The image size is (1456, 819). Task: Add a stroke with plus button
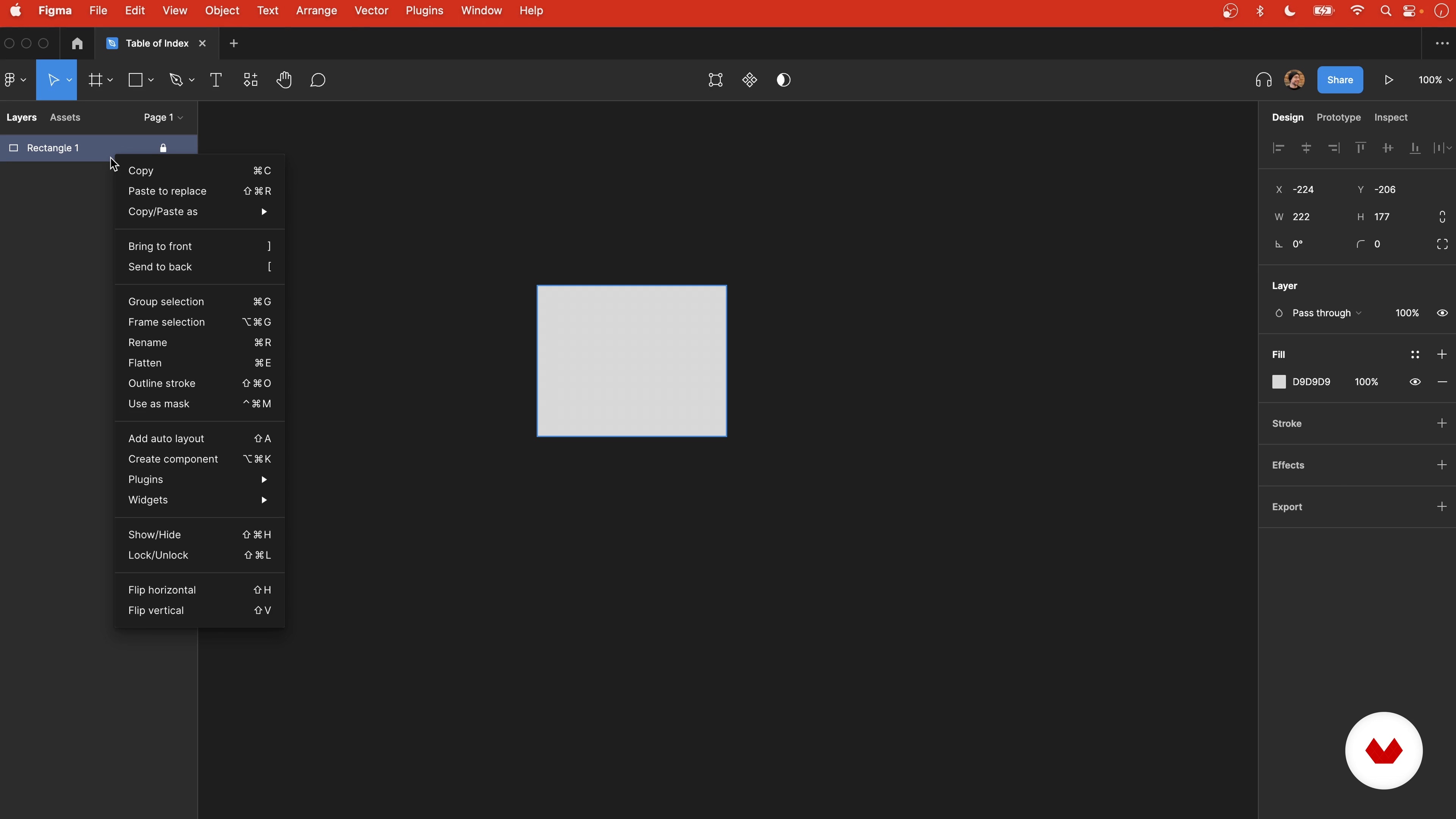[1442, 424]
